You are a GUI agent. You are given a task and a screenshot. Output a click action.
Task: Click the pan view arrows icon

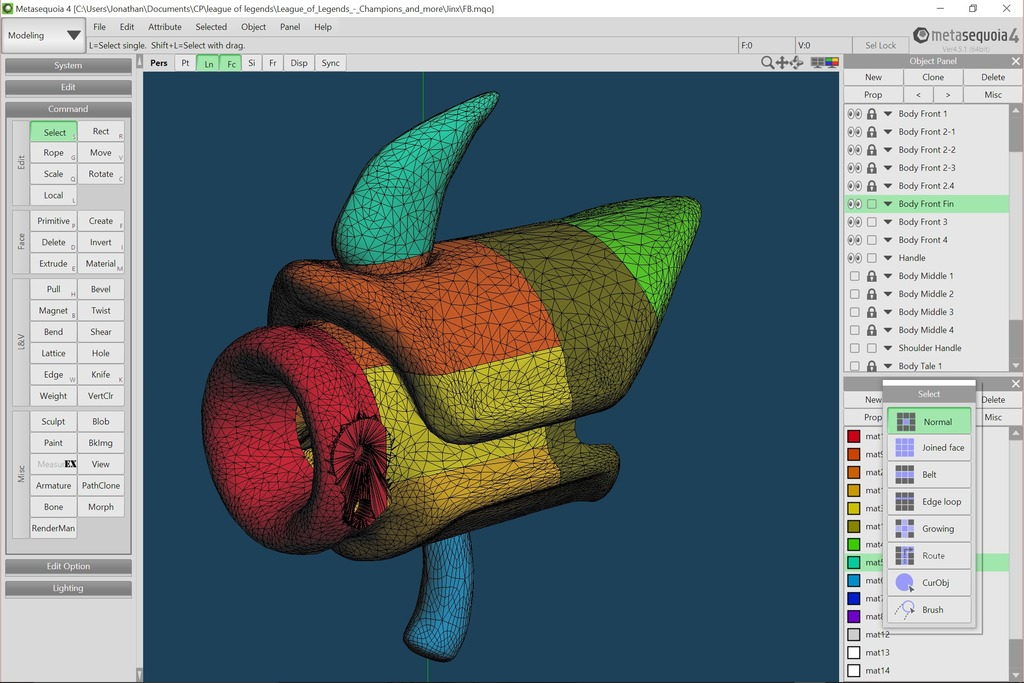(x=782, y=63)
